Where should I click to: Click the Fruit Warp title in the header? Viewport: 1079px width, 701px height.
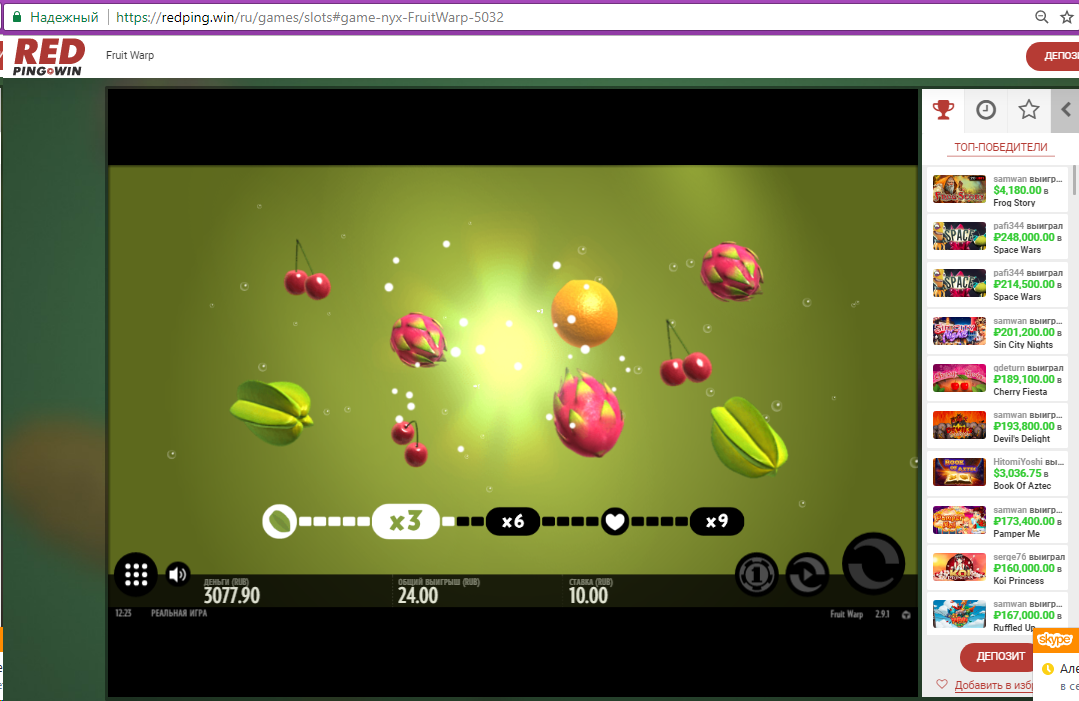[130, 55]
